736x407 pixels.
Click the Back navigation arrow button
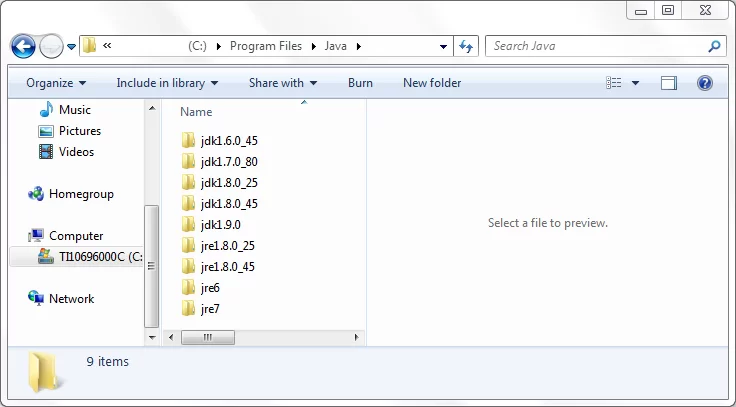23,46
